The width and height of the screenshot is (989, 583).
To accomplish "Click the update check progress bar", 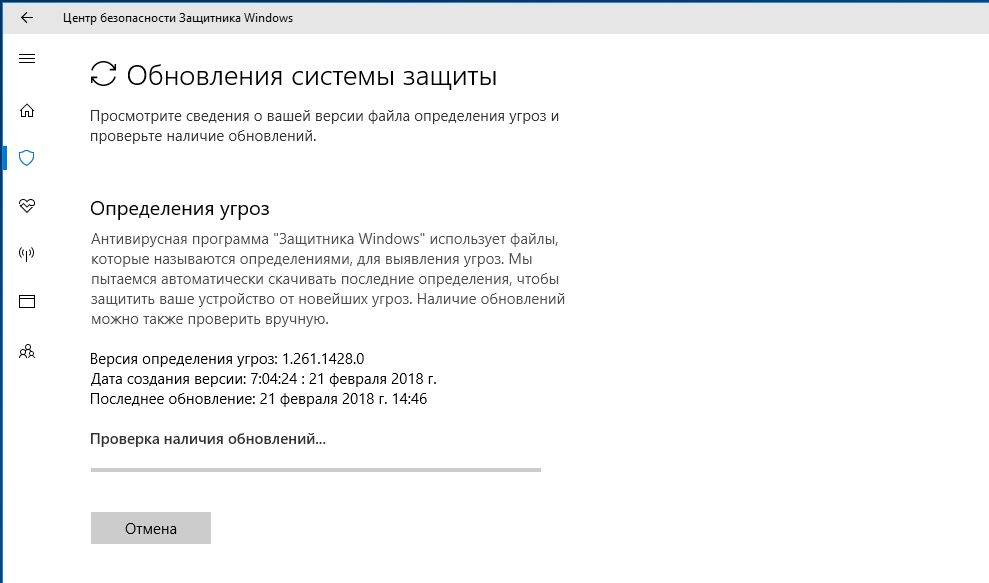I will (x=316, y=469).
